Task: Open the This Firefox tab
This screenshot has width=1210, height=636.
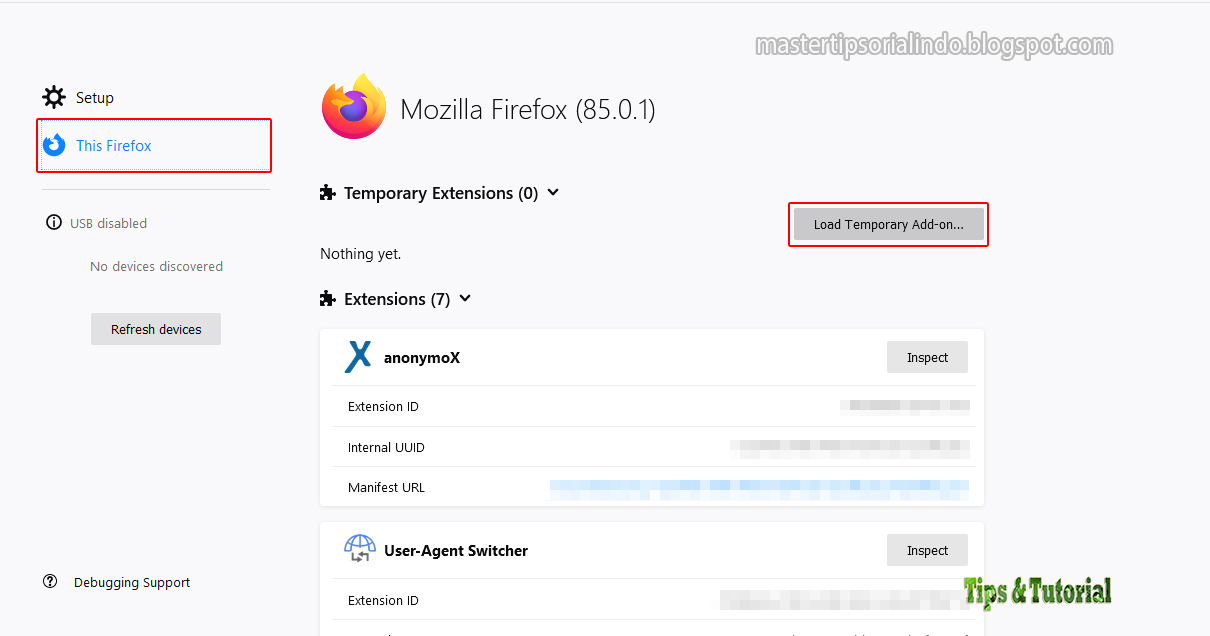Action: [x=114, y=145]
